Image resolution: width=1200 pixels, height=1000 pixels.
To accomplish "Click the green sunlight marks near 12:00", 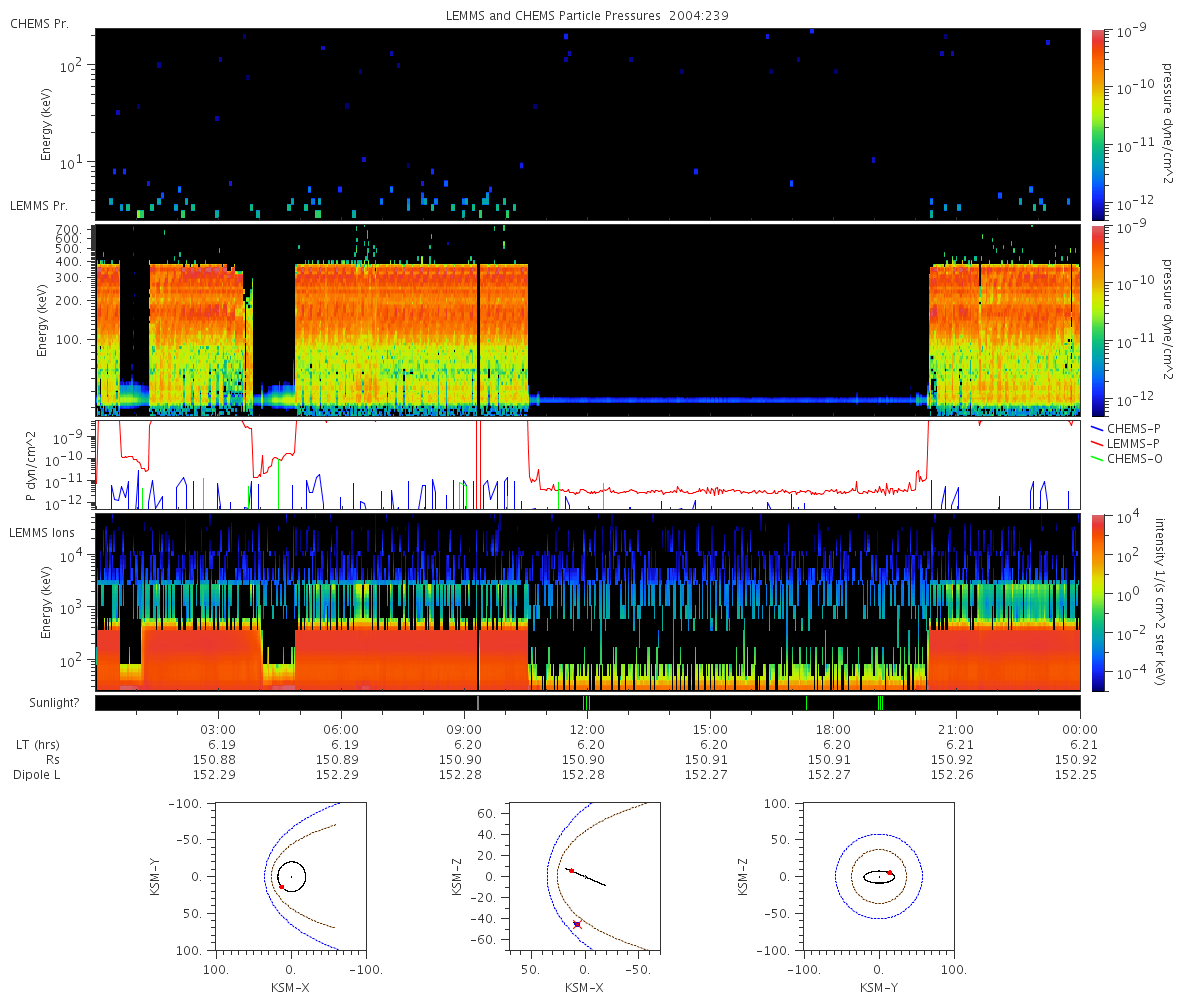I will (586, 703).
